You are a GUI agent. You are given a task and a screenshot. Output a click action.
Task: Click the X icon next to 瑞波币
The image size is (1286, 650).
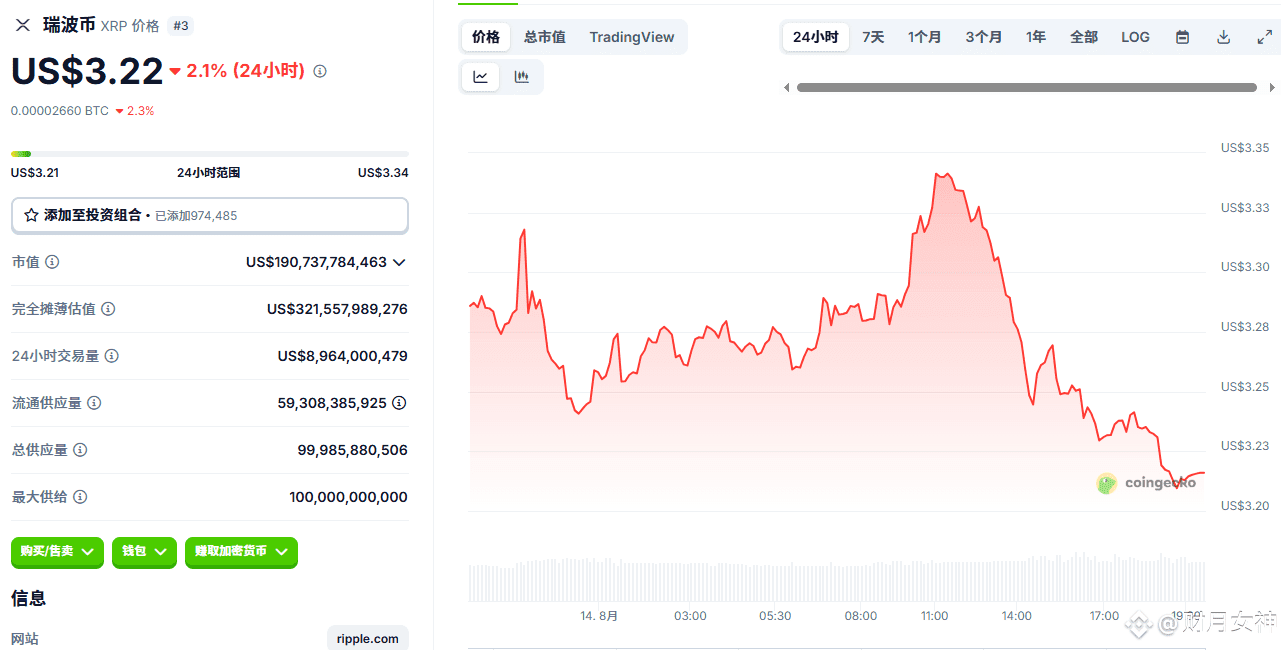(22, 24)
